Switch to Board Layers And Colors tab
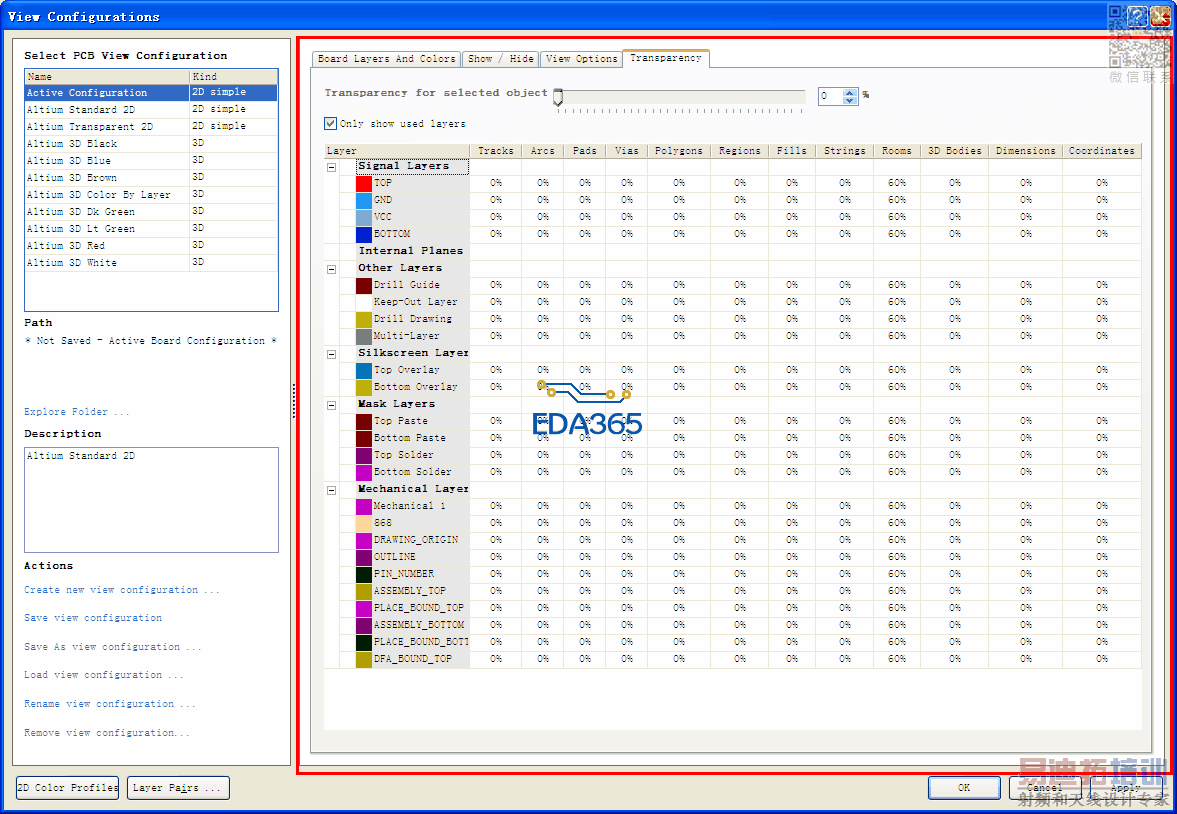The width and height of the screenshot is (1177, 814). pyautogui.click(x=386, y=59)
